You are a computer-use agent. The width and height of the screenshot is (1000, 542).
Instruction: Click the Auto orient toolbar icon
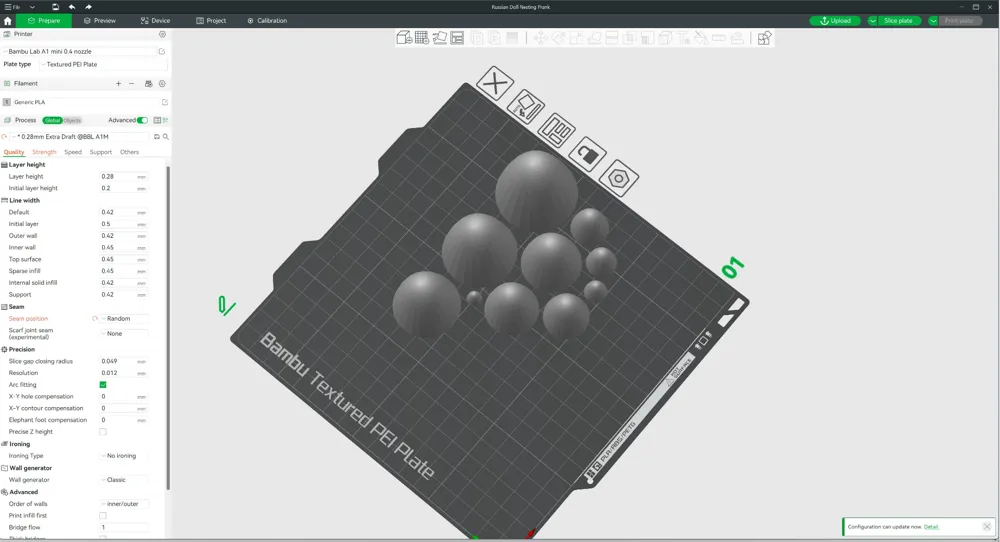click(x=439, y=38)
